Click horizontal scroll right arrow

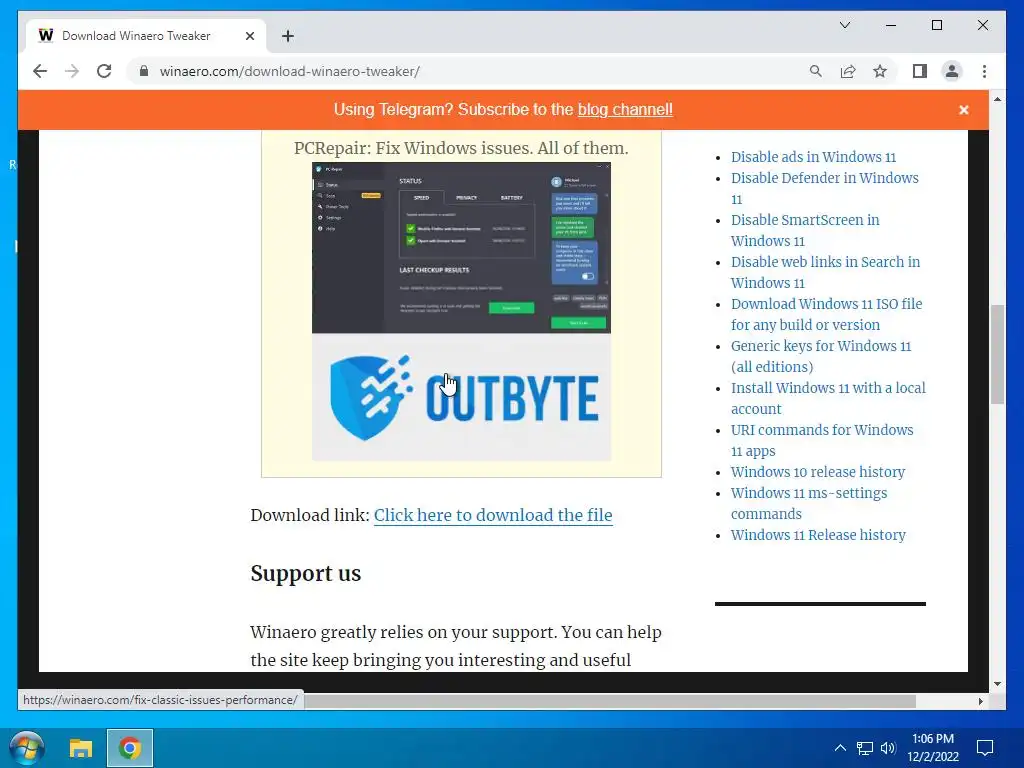coord(980,701)
